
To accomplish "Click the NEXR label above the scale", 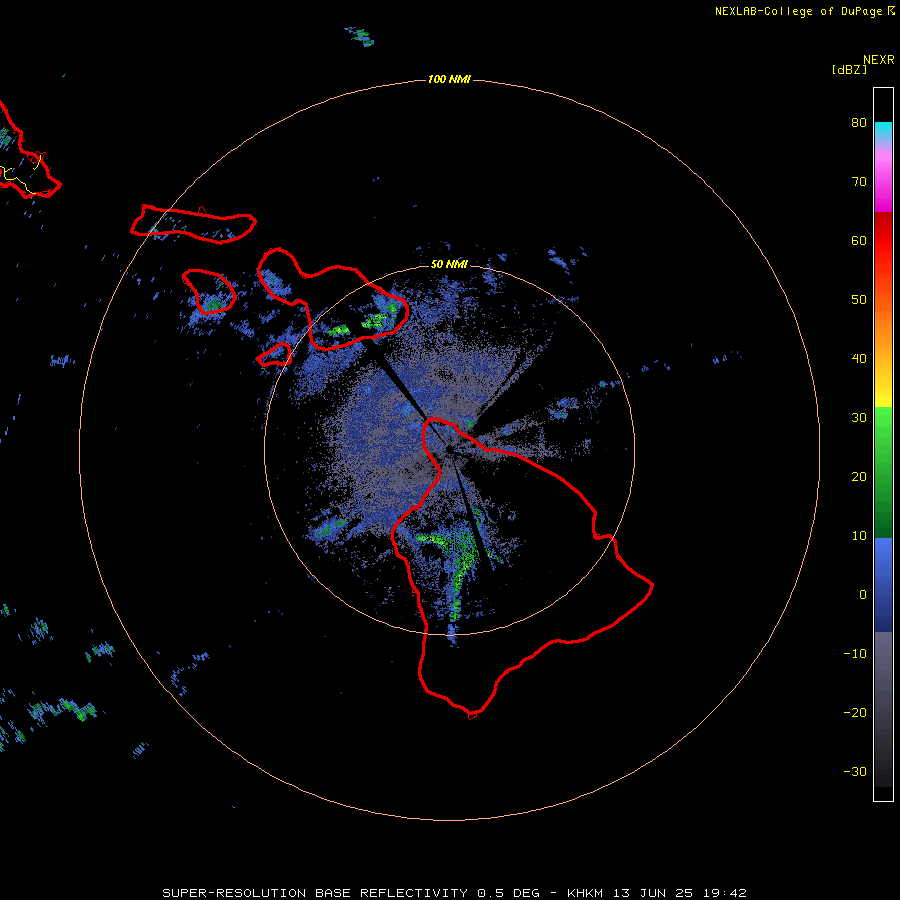I will tap(878, 60).
